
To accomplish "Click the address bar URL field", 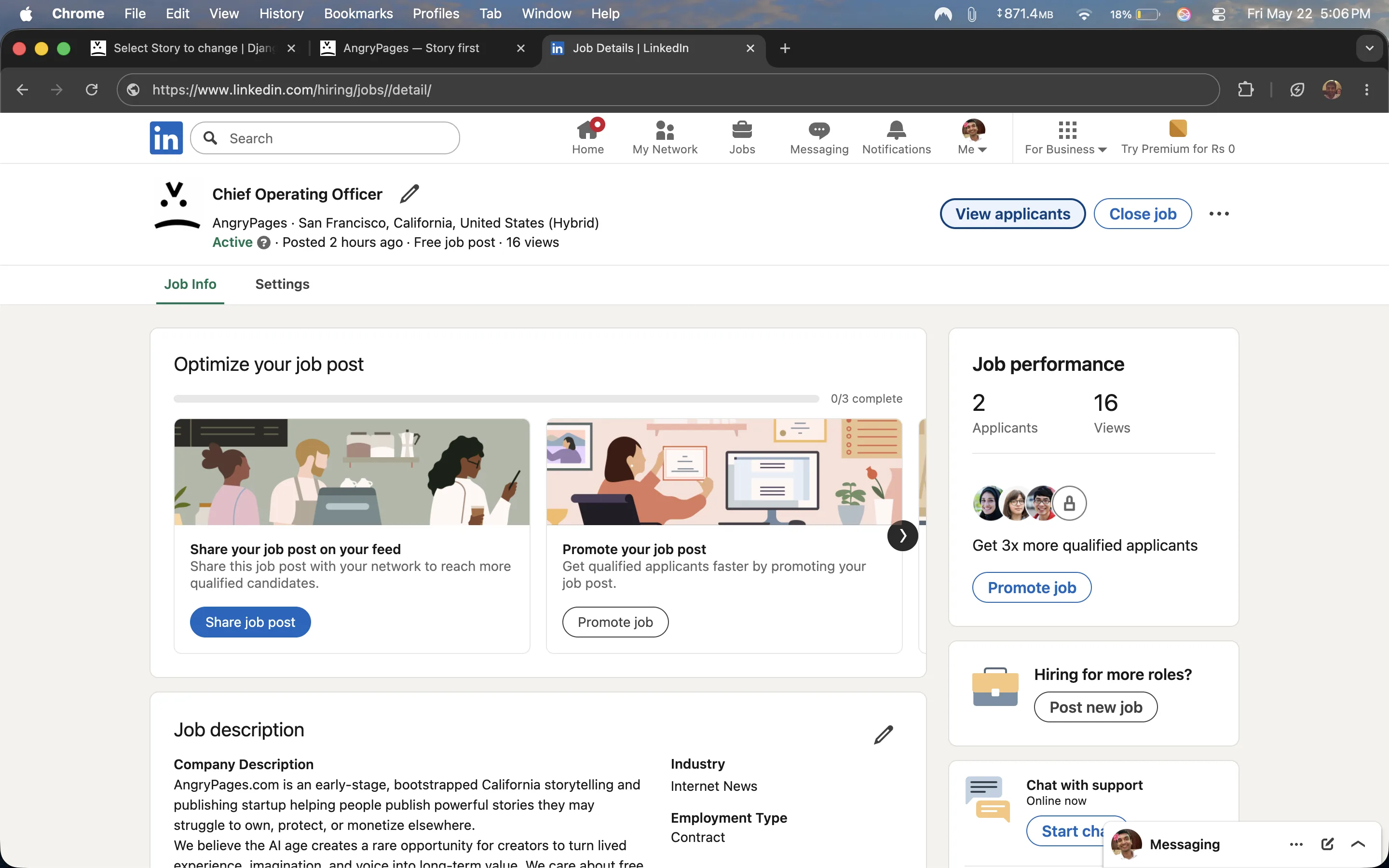I will point(668,90).
